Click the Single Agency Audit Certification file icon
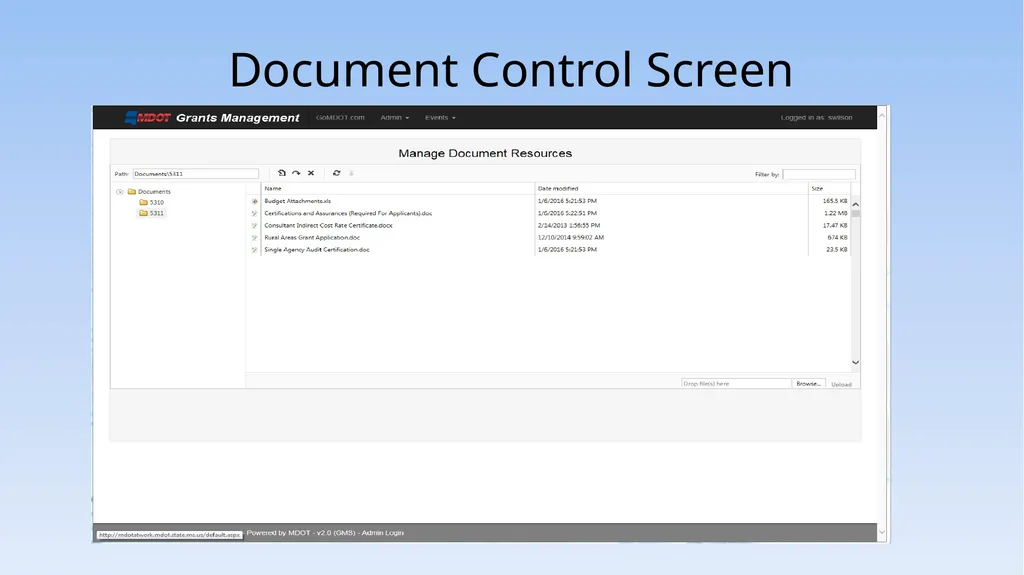1024x575 pixels. (255, 250)
